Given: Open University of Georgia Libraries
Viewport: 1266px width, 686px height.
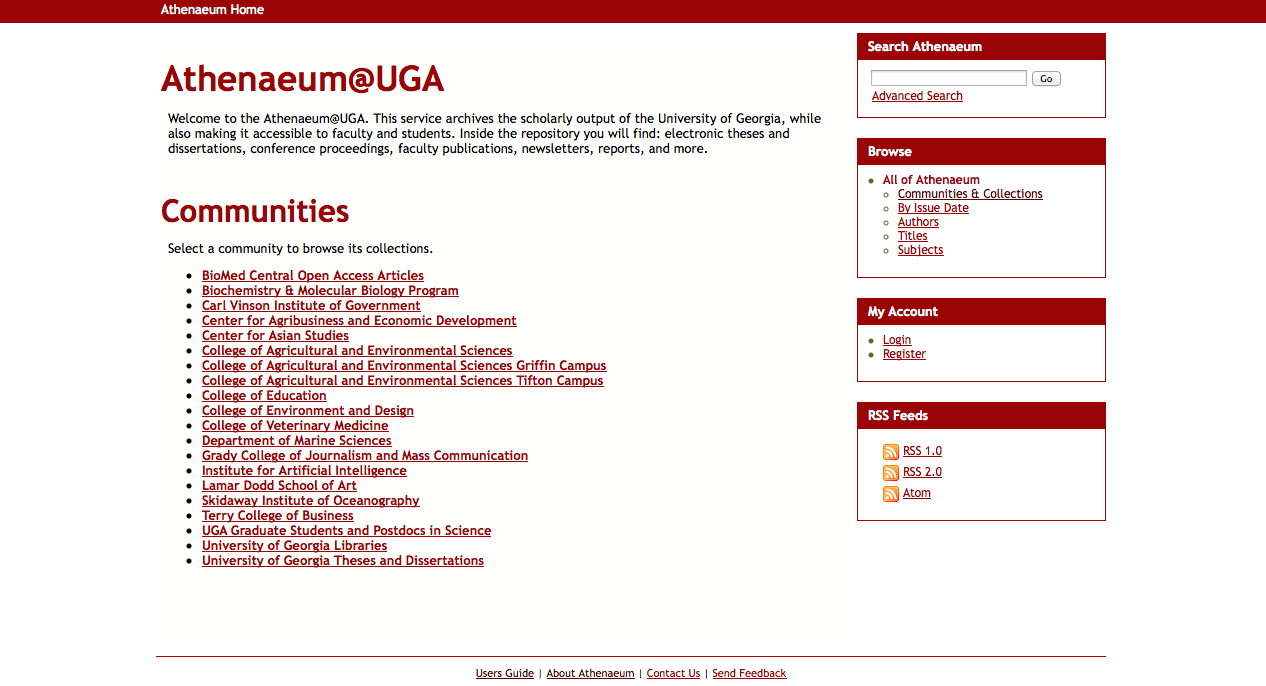Looking at the screenshot, I should (294, 546).
